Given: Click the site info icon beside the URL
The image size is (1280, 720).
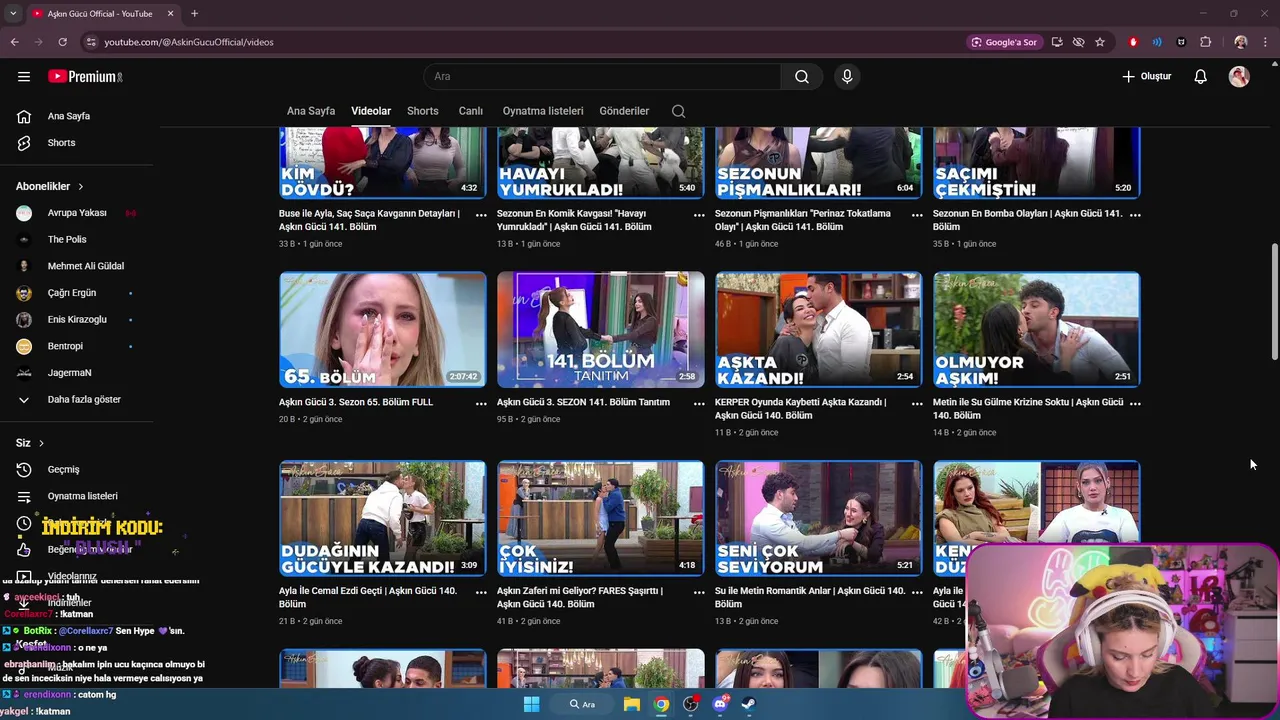Looking at the screenshot, I should coord(91,42).
